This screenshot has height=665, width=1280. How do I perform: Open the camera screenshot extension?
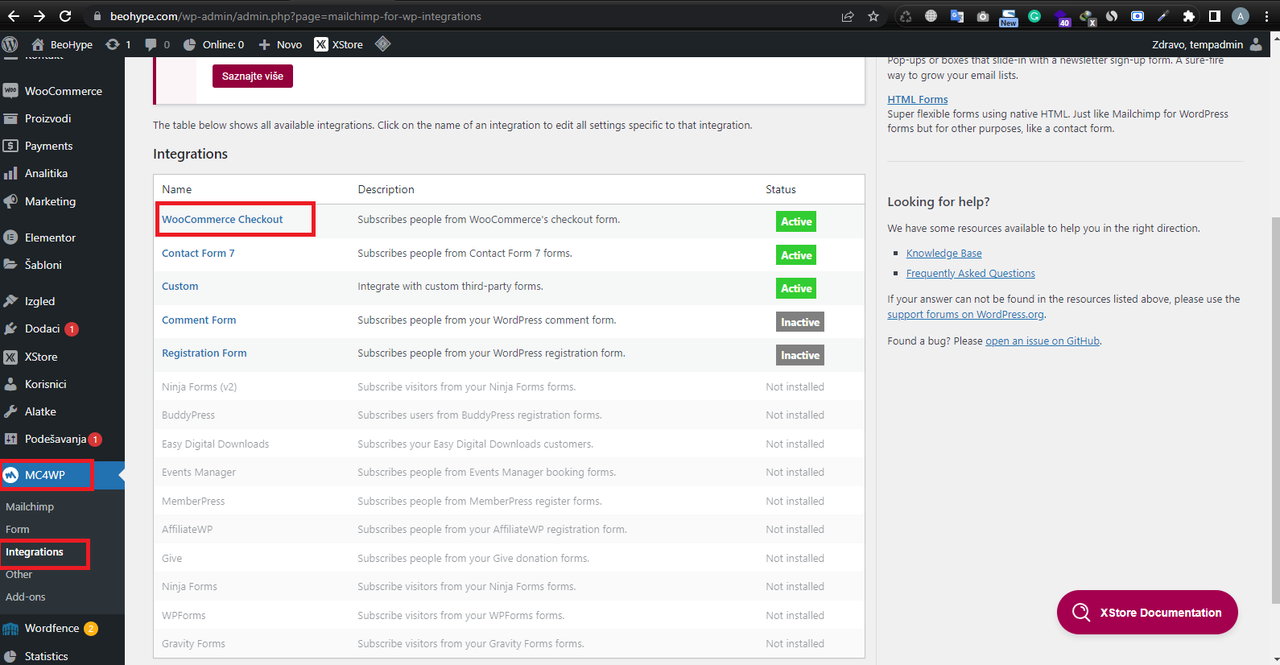click(983, 16)
